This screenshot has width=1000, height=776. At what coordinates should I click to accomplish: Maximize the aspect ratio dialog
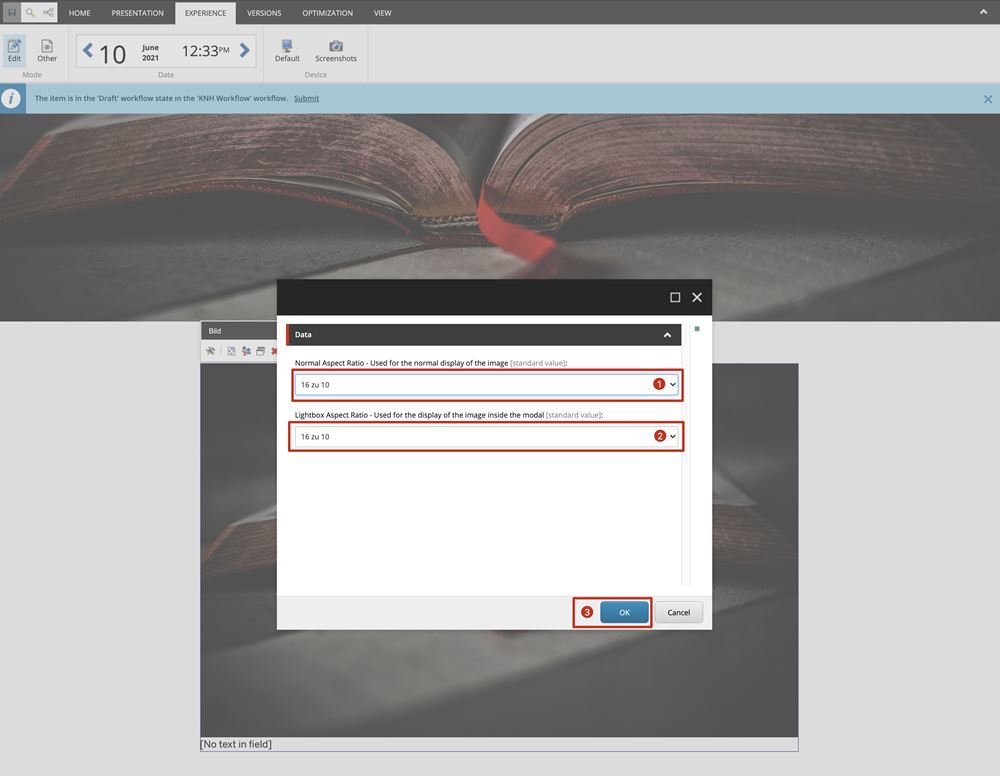tap(675, 298)
